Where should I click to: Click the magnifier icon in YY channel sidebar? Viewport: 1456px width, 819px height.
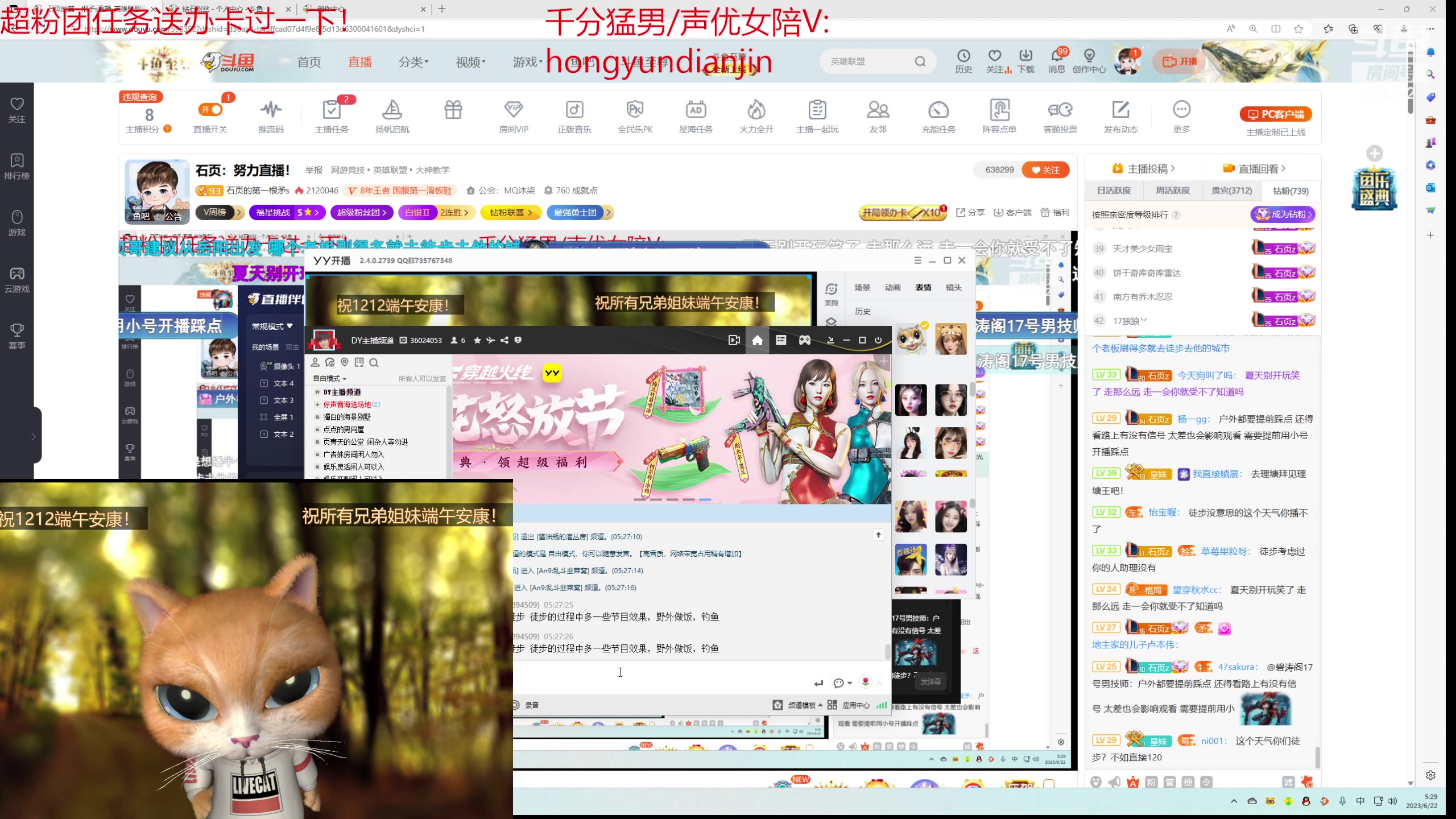click(x=374, y=363)
